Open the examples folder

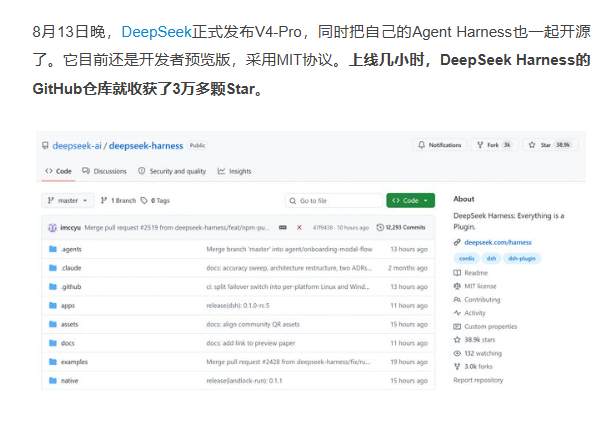74,362
